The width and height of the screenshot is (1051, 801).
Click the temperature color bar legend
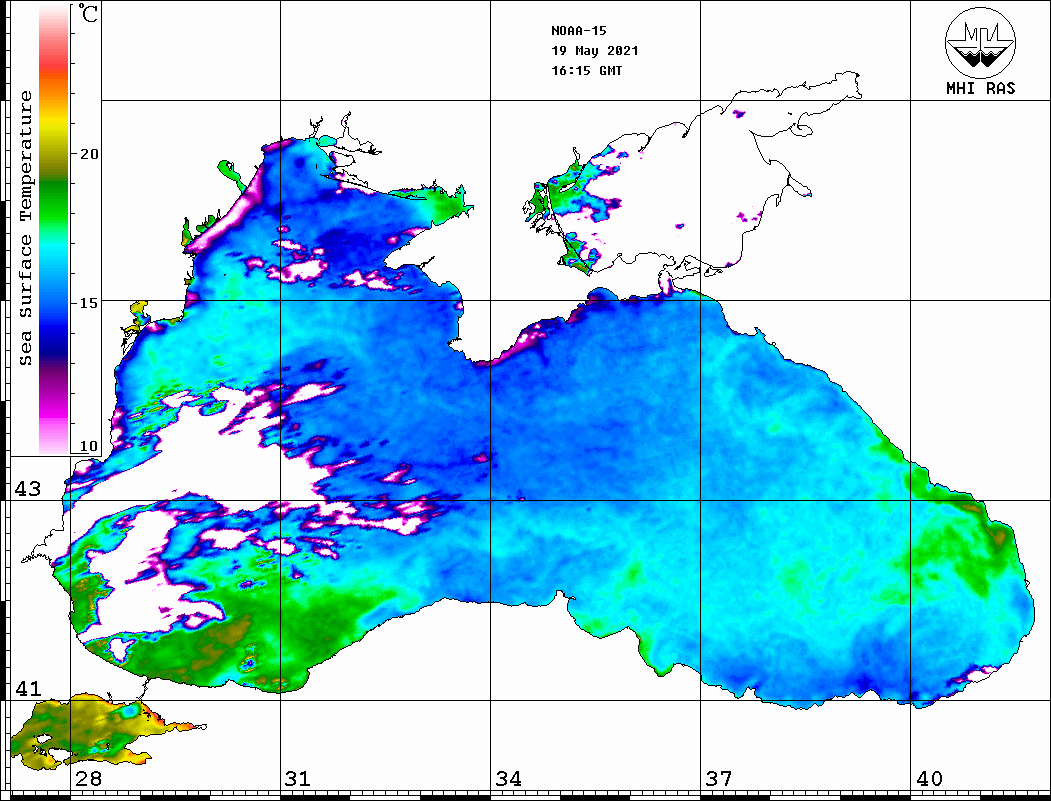54,230
